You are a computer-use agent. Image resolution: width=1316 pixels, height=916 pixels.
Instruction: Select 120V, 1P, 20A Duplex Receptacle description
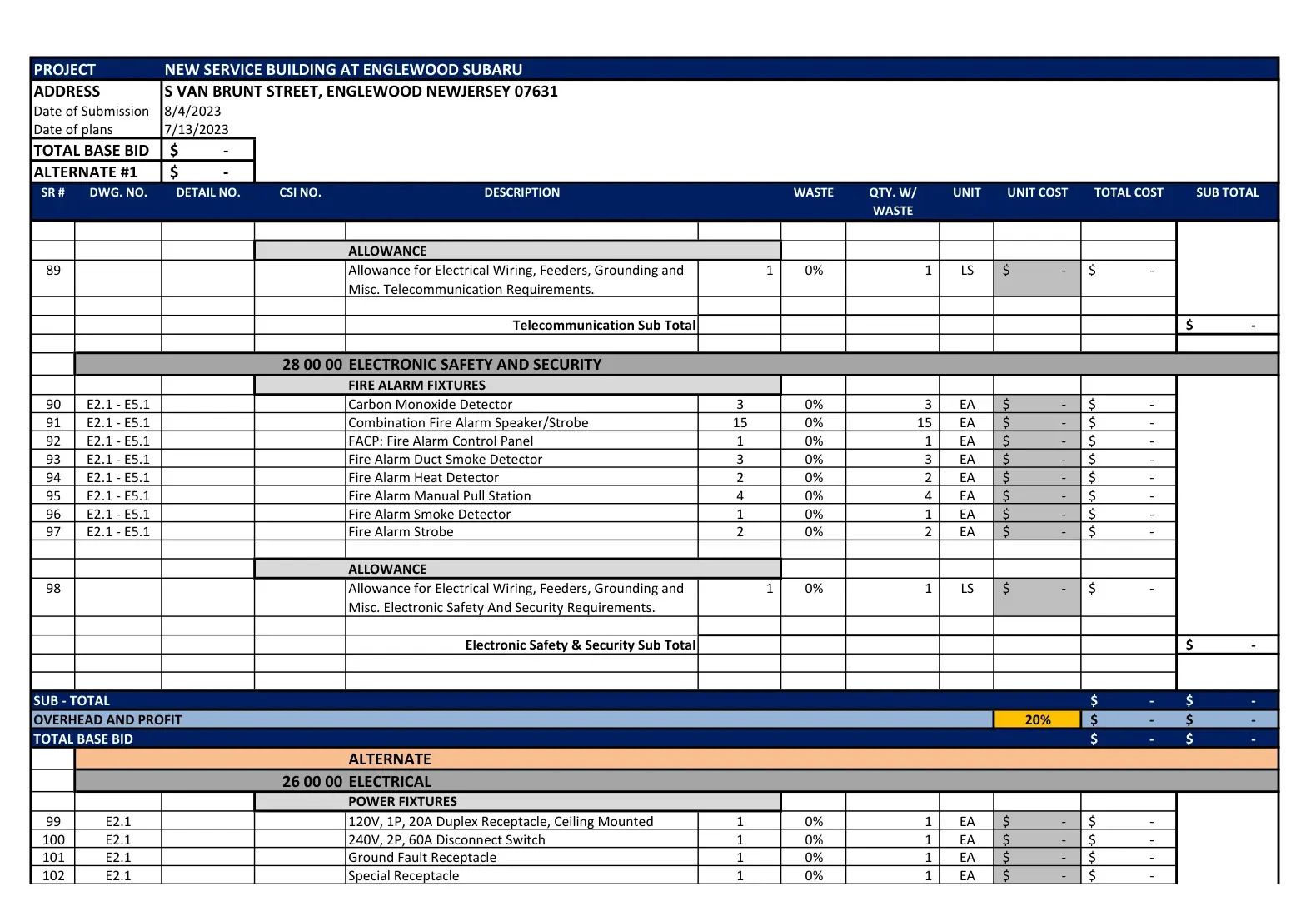tap(521, 821)
